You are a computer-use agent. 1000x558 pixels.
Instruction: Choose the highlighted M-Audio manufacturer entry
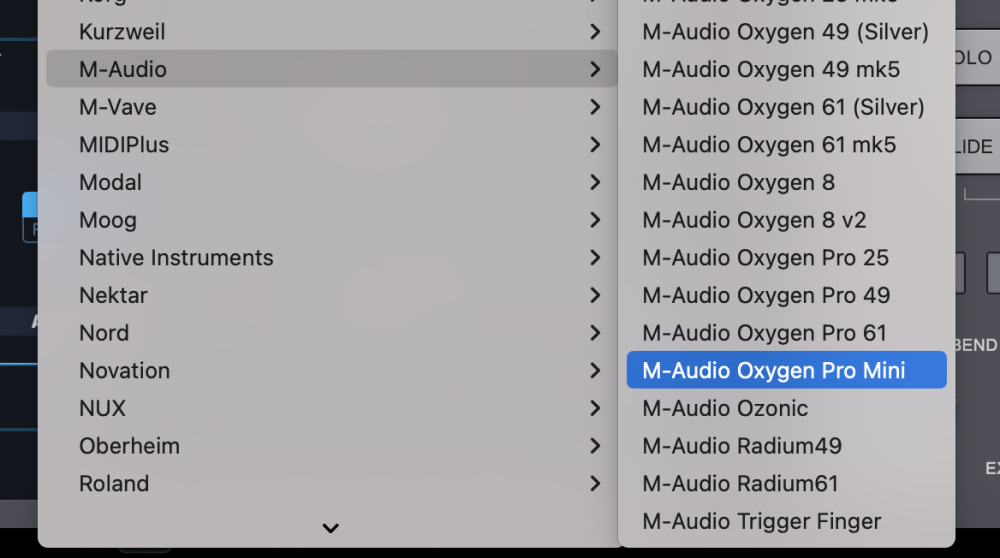(x=123, y=70)
